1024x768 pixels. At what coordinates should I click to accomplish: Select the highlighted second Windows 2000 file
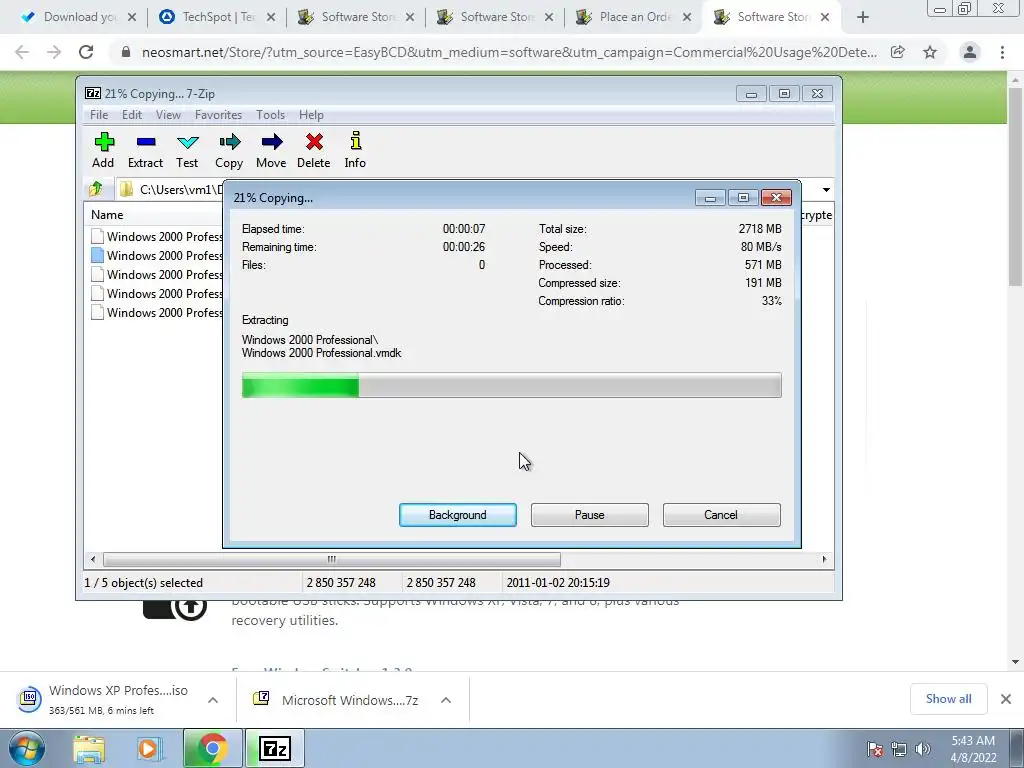(157, 256)
